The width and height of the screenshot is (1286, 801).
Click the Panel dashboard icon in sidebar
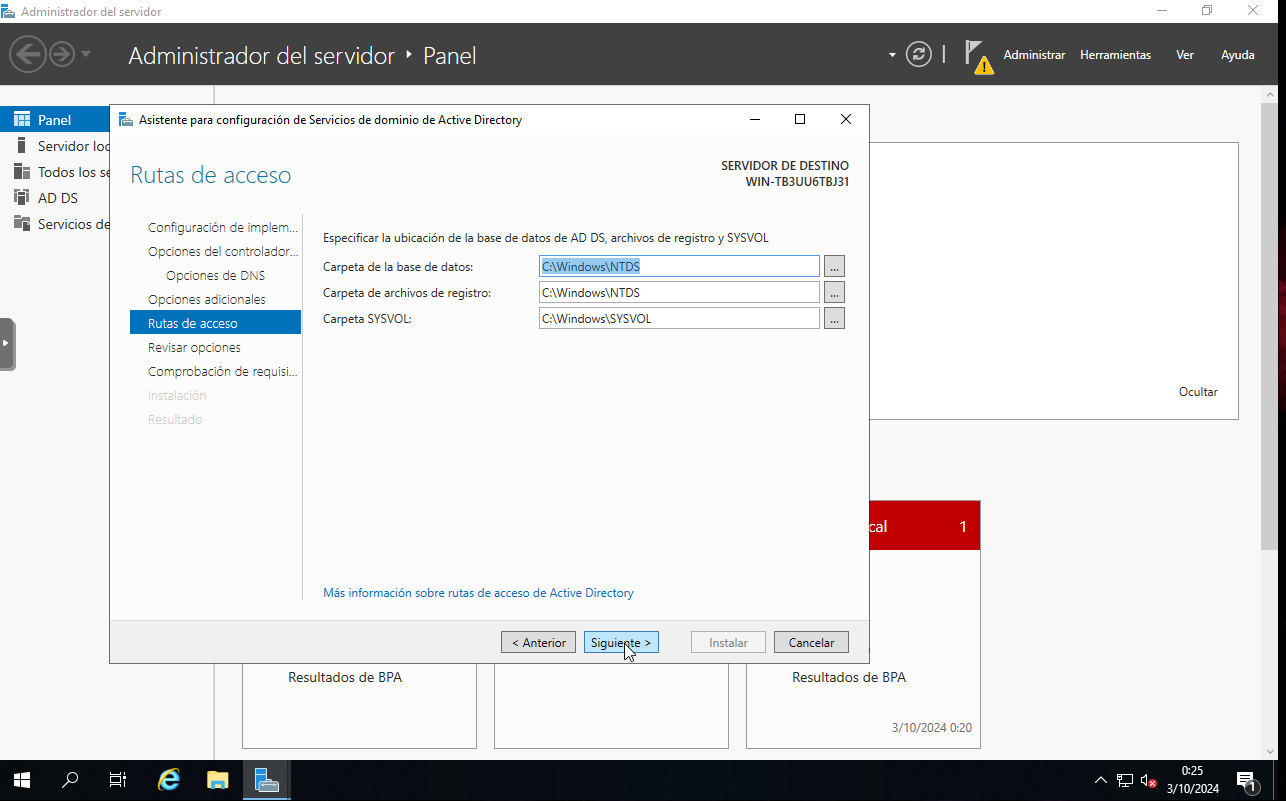[22, 120]
